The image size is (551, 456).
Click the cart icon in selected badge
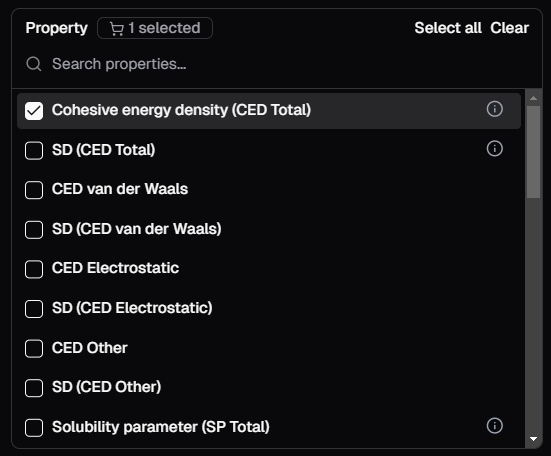pyautogui.click(x=117, y=28)
